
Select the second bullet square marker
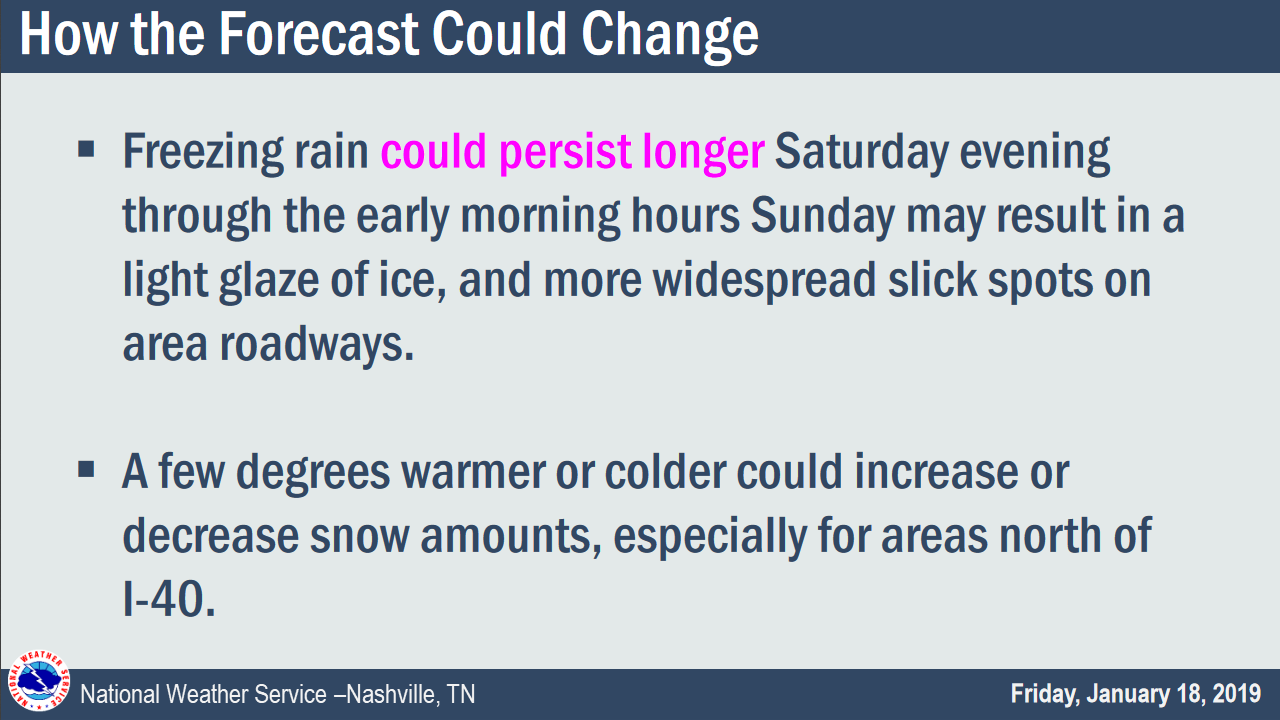[85, 468]
